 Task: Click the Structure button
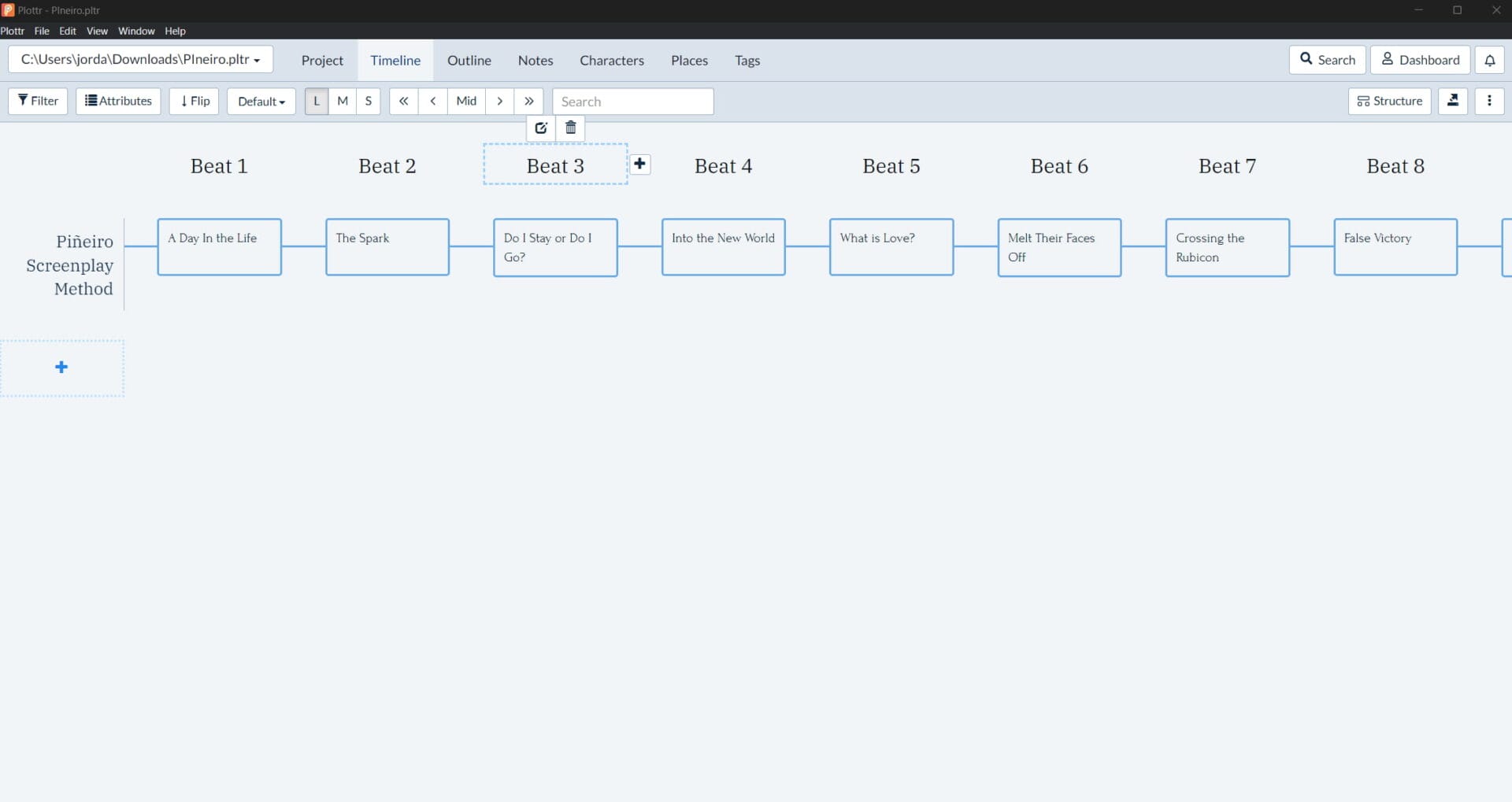1390,101
